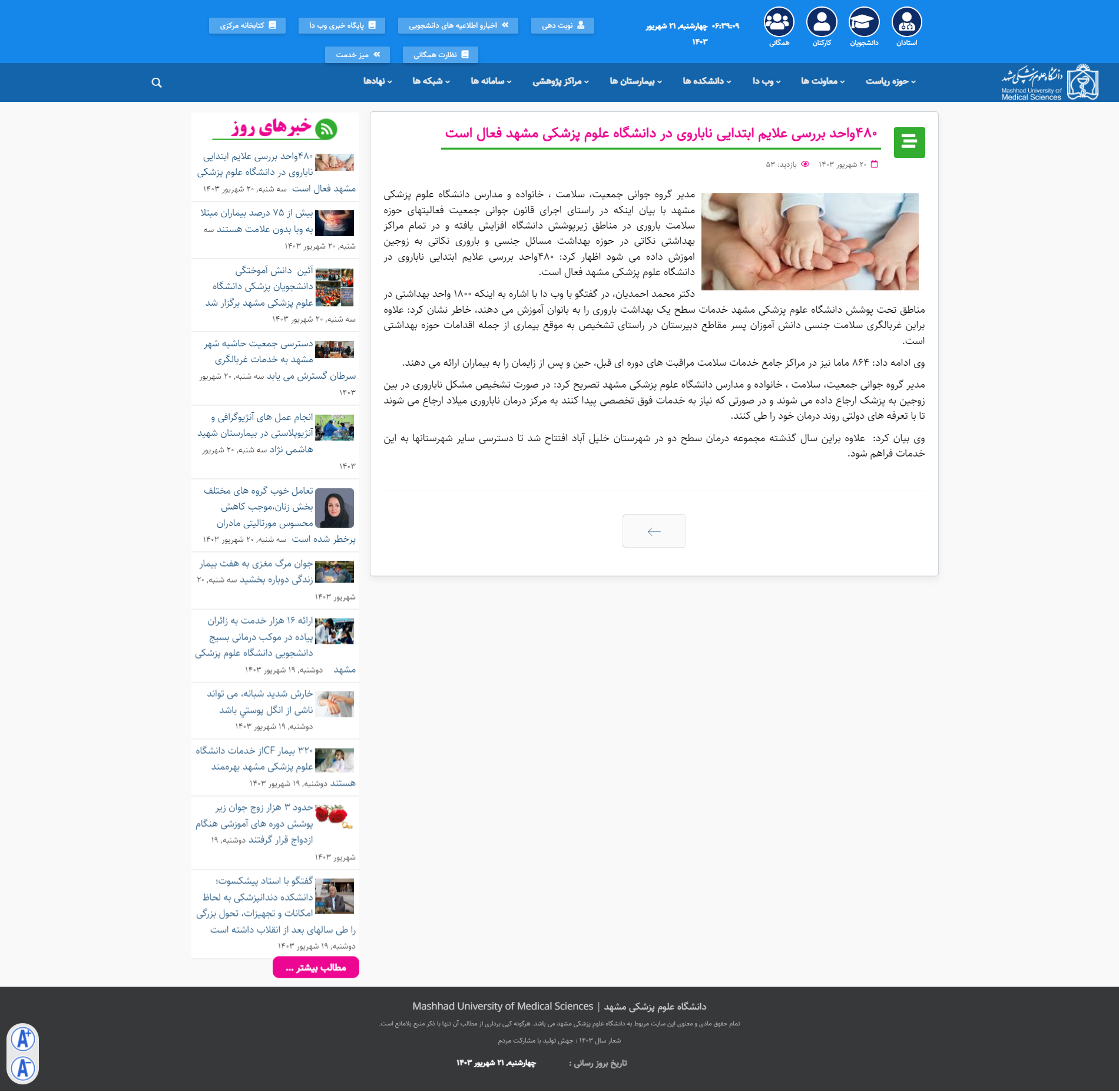Open news link بیش از ۷۵ درصد بیماران
This screenshot has height=1092, width=1119.
[x=257, y=221]
